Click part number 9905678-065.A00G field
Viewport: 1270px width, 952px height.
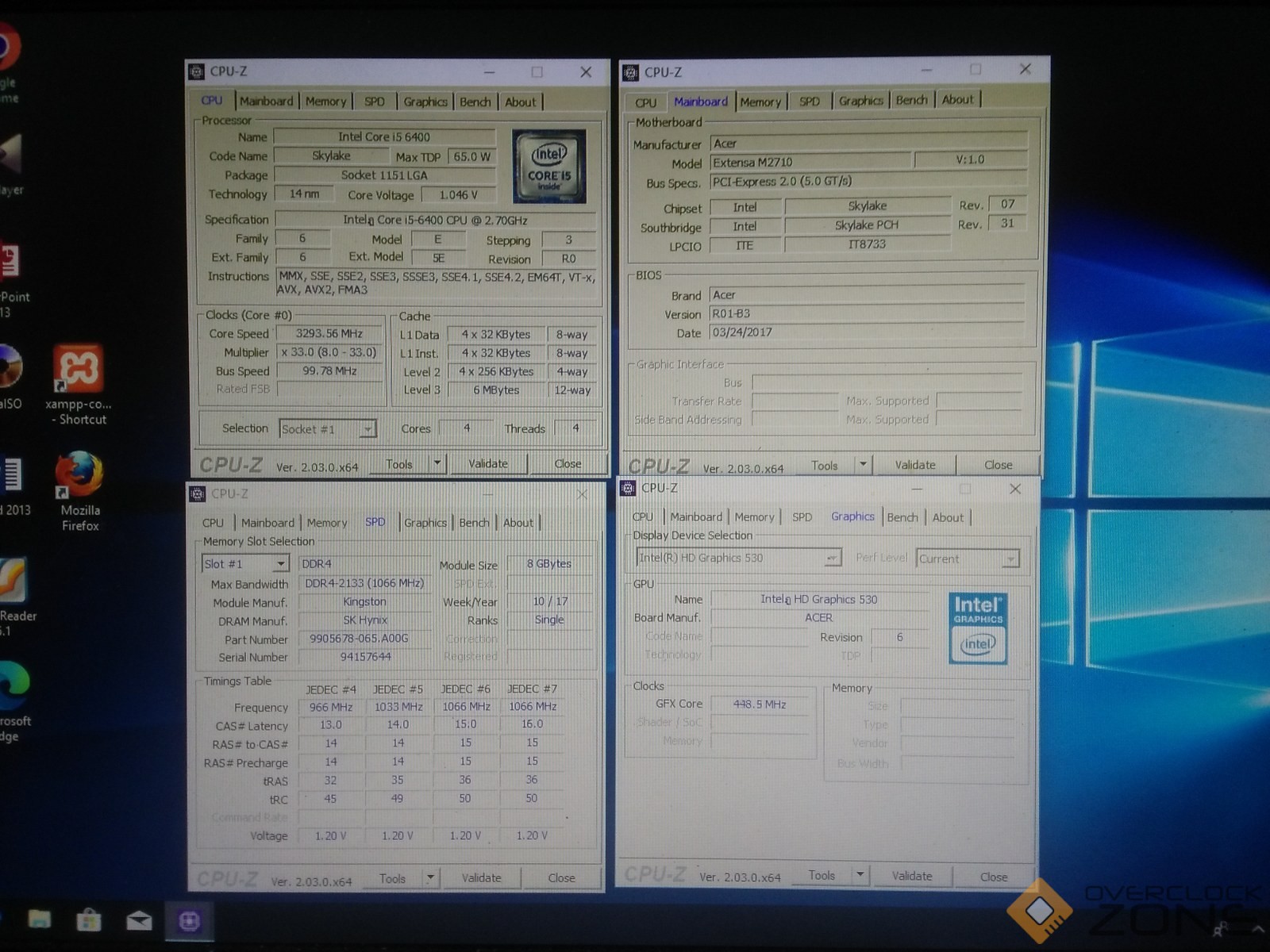tap(365, 639)
